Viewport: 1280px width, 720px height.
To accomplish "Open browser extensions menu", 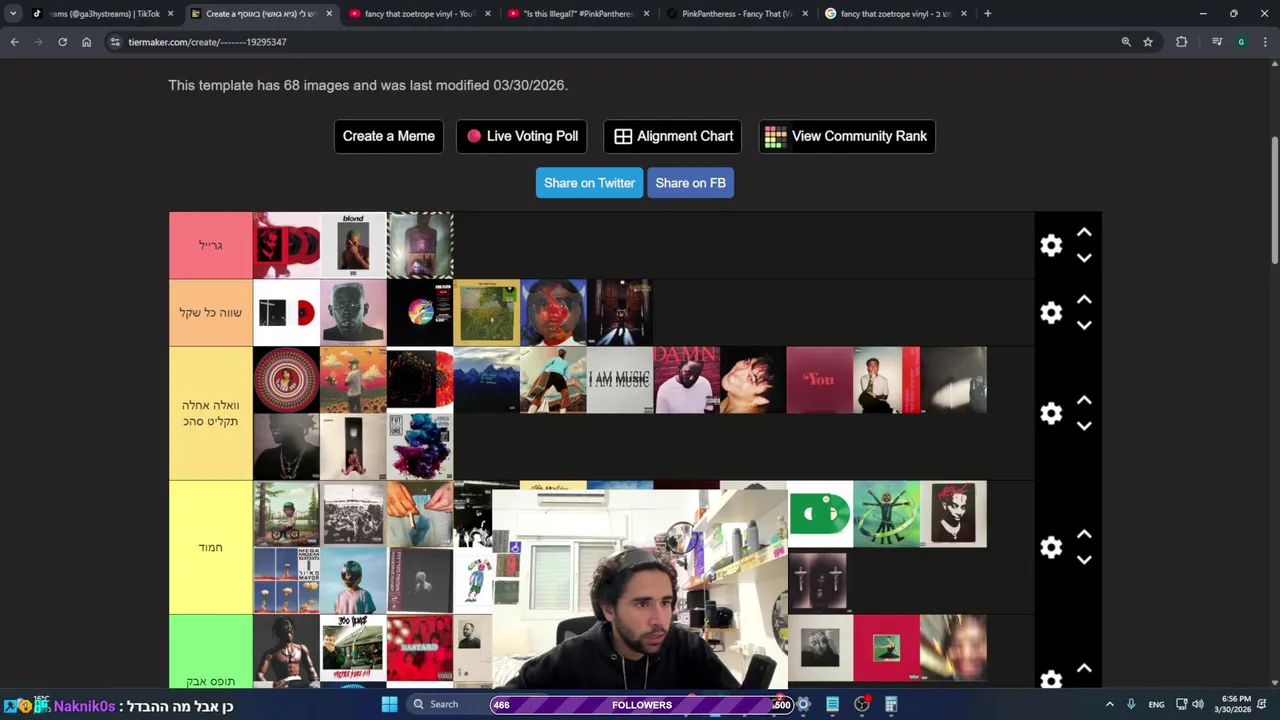I will coord(1181,42).
